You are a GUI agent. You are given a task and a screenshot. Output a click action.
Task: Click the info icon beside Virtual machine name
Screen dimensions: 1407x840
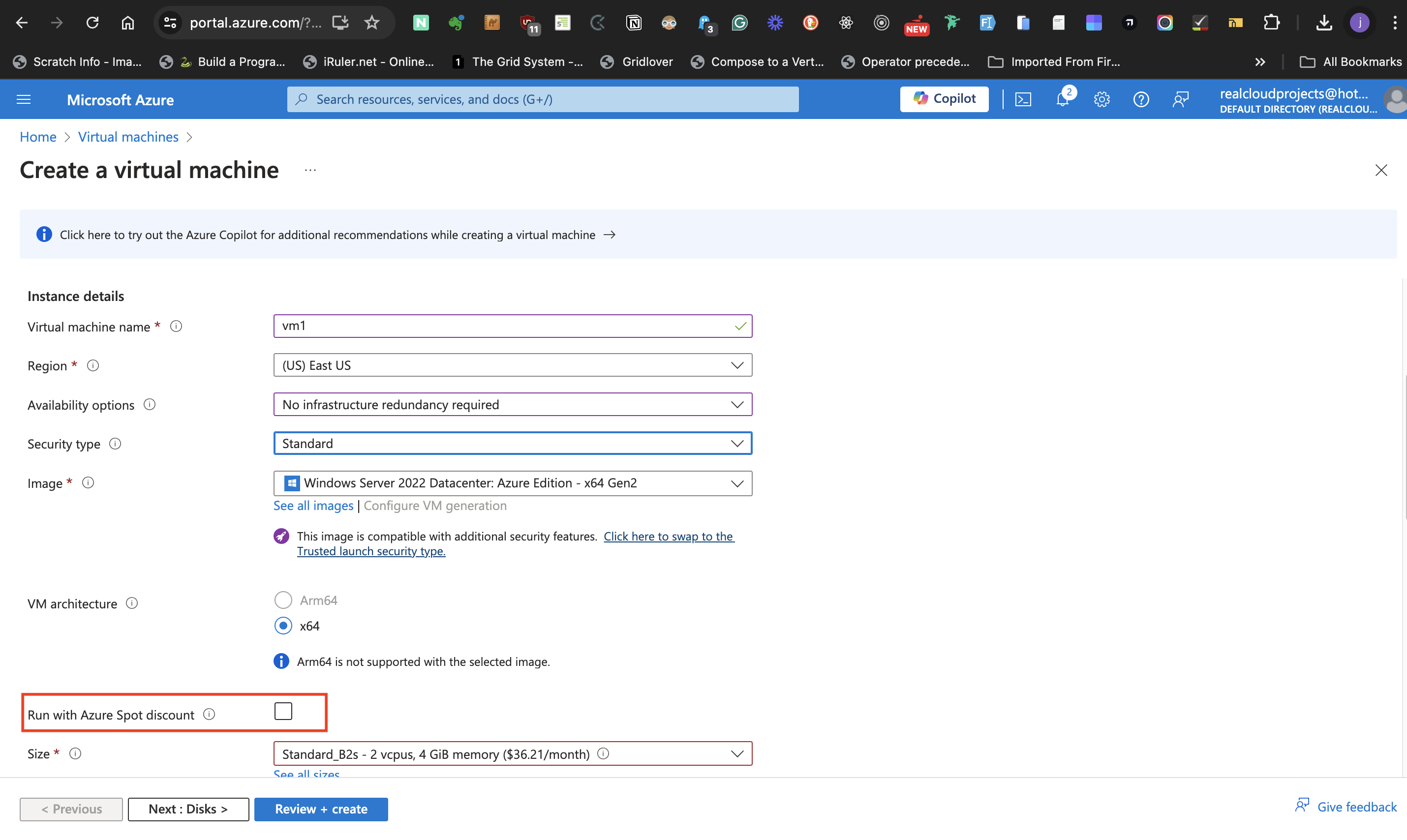tap(176, 326)
